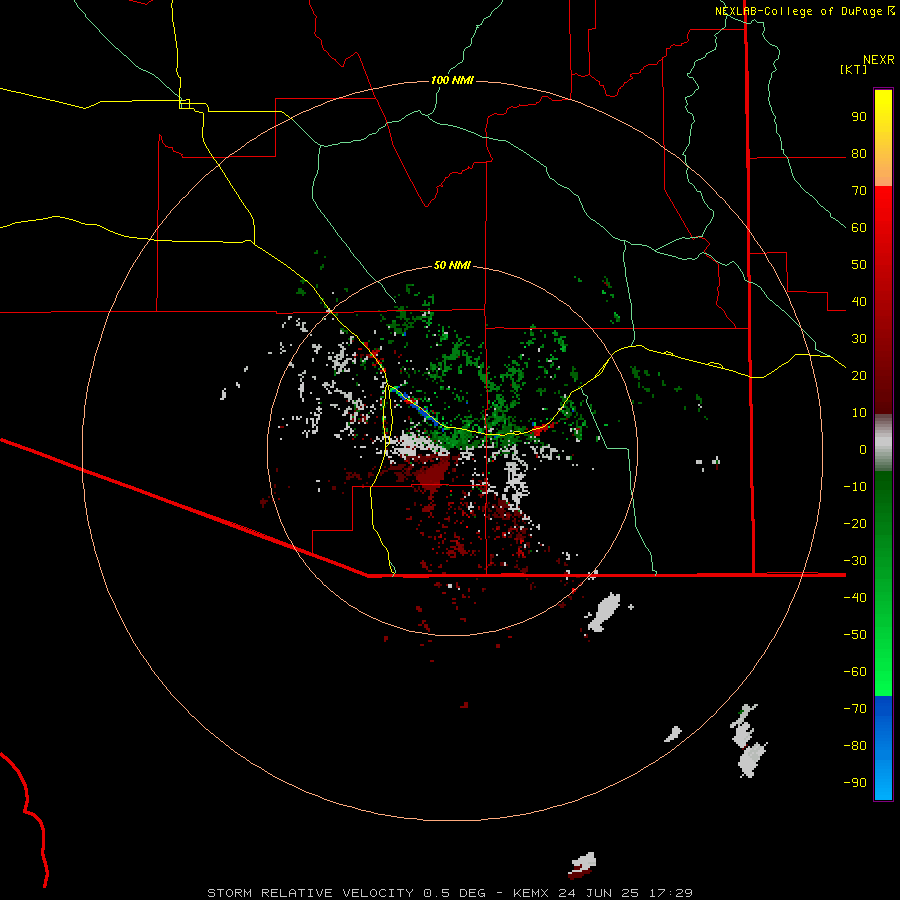Image resolution: width=900 pixels, height=900 pixels.
Task: Select the positive 70 knot scale value
Action: coord(859,191)
